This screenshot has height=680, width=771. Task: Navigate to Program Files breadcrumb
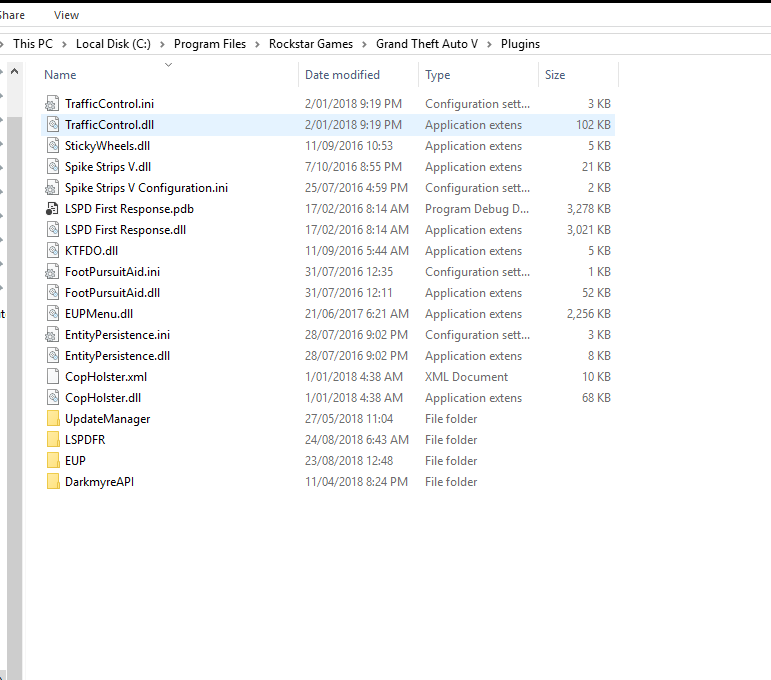pos(209,44)
